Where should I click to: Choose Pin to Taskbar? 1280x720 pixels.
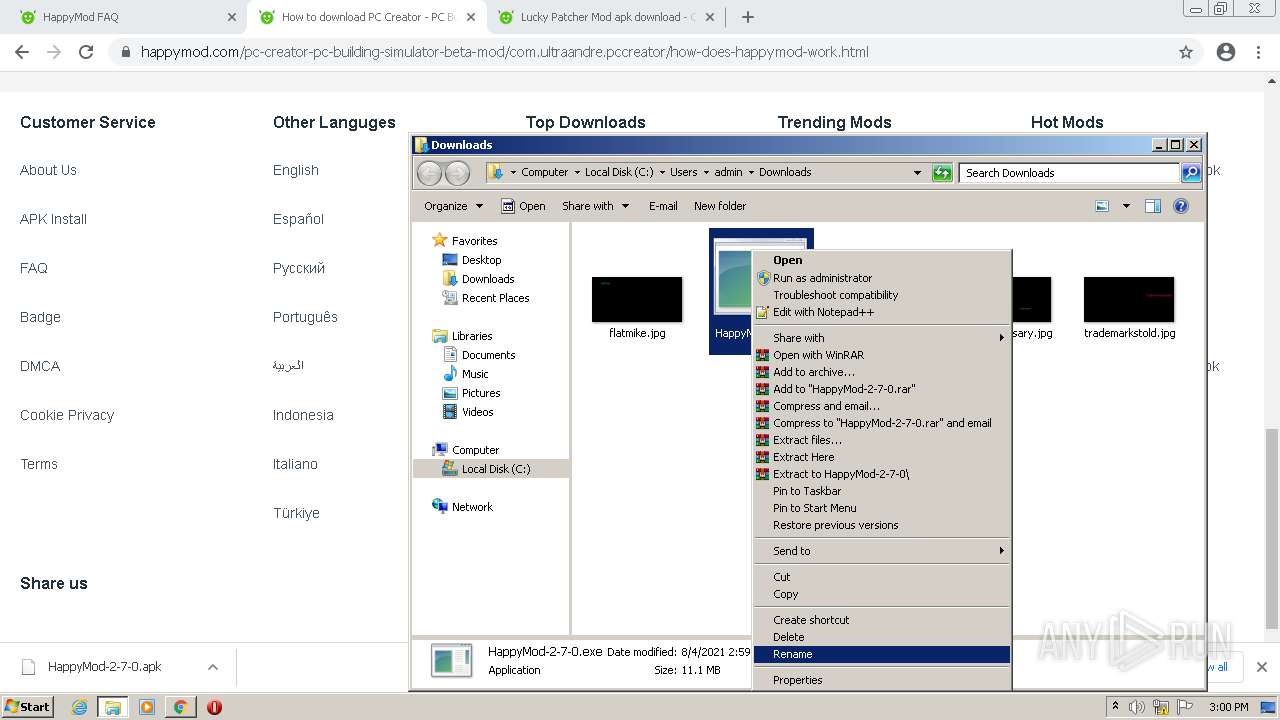coord(881,491)
